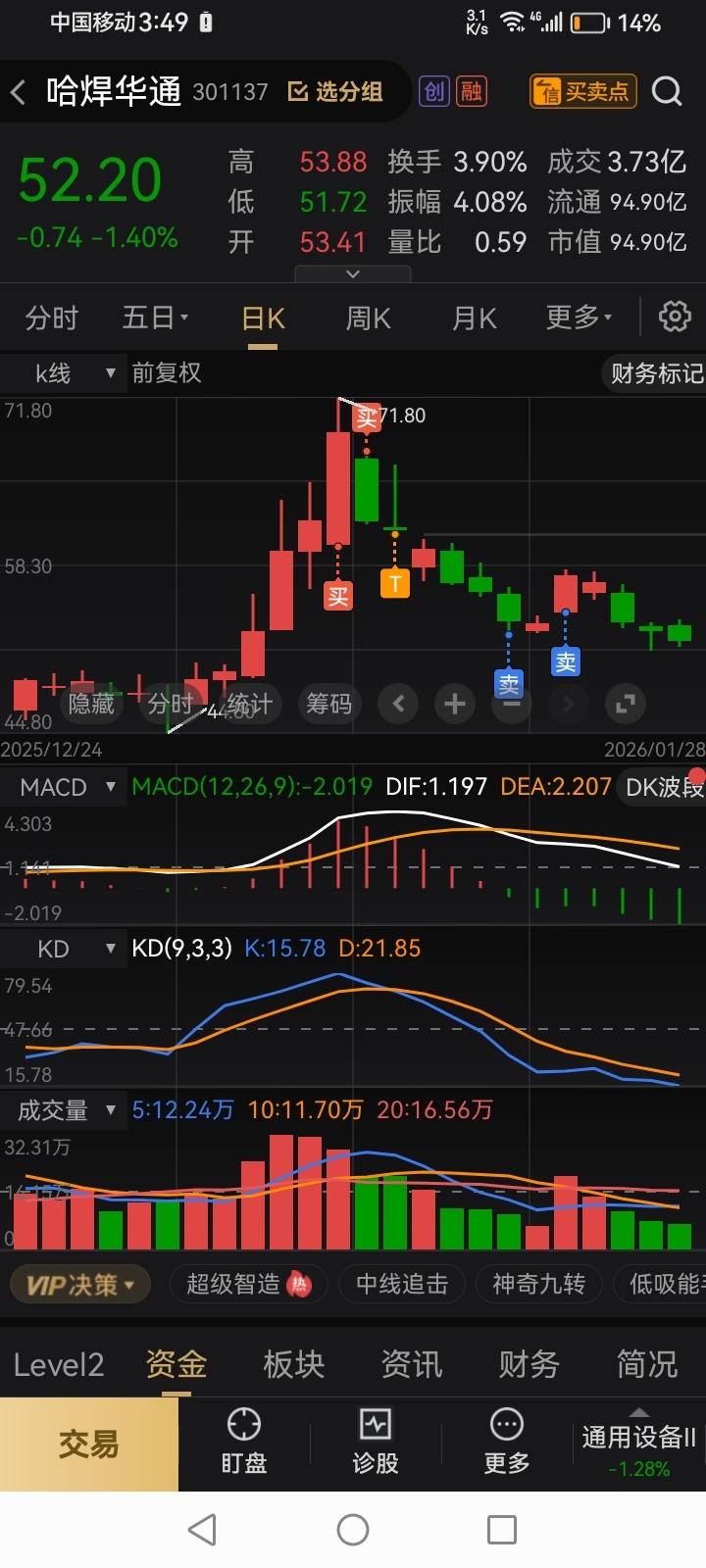Expand quote details chevron below prices
706x1568 pixels.
353,273
